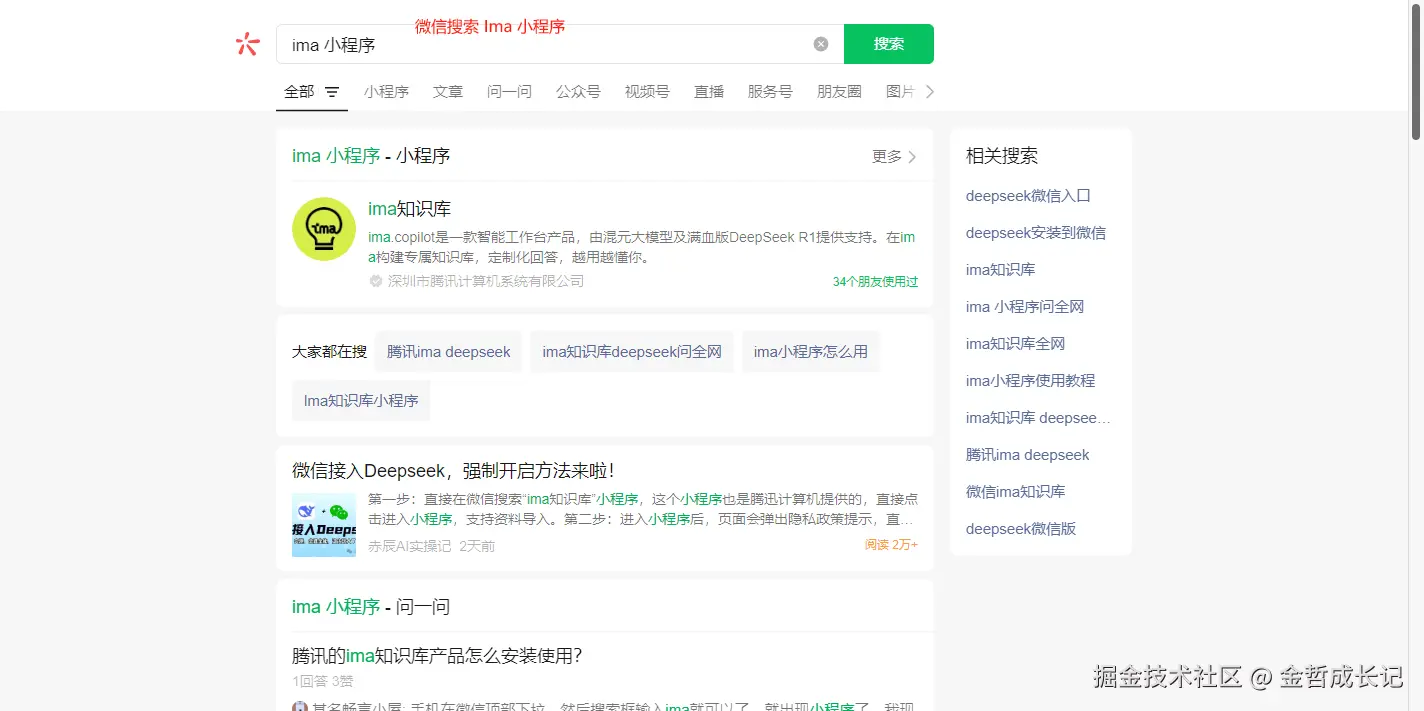Image resolution: width=1424 pixels, height=711 pixels.
Task: Open related search ima知识库 deepsee…
Action: coord(1038,418)
